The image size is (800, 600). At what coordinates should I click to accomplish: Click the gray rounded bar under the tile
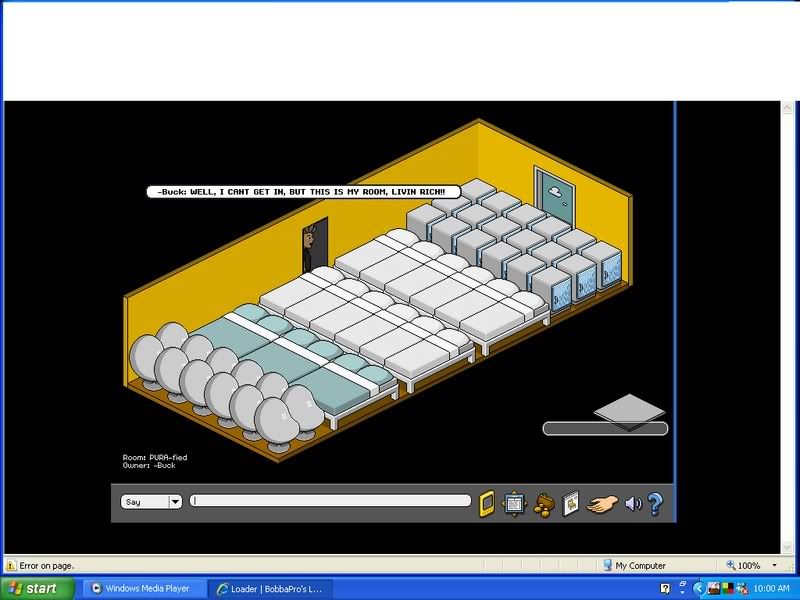(x=605, y=428)
